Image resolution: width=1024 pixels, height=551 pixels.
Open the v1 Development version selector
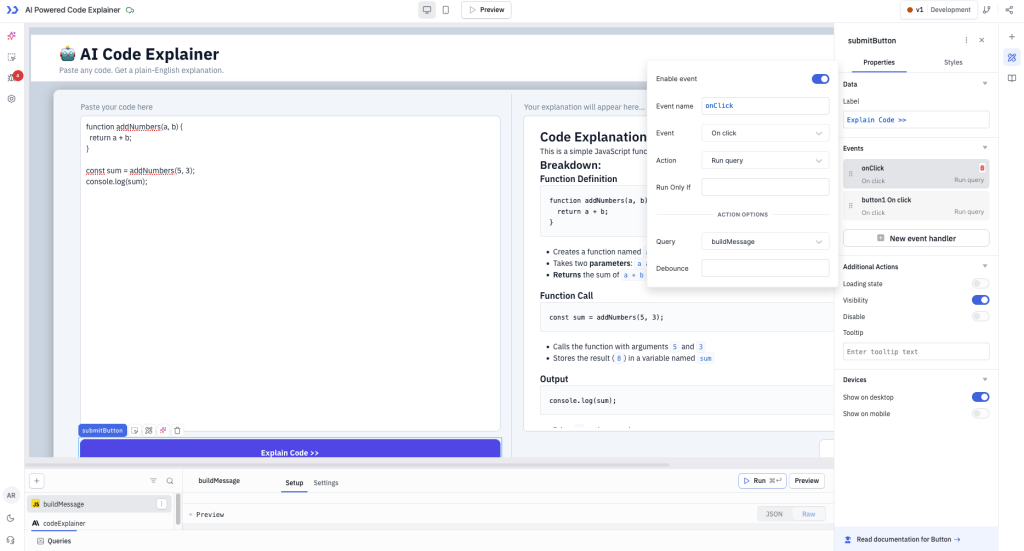938,10
